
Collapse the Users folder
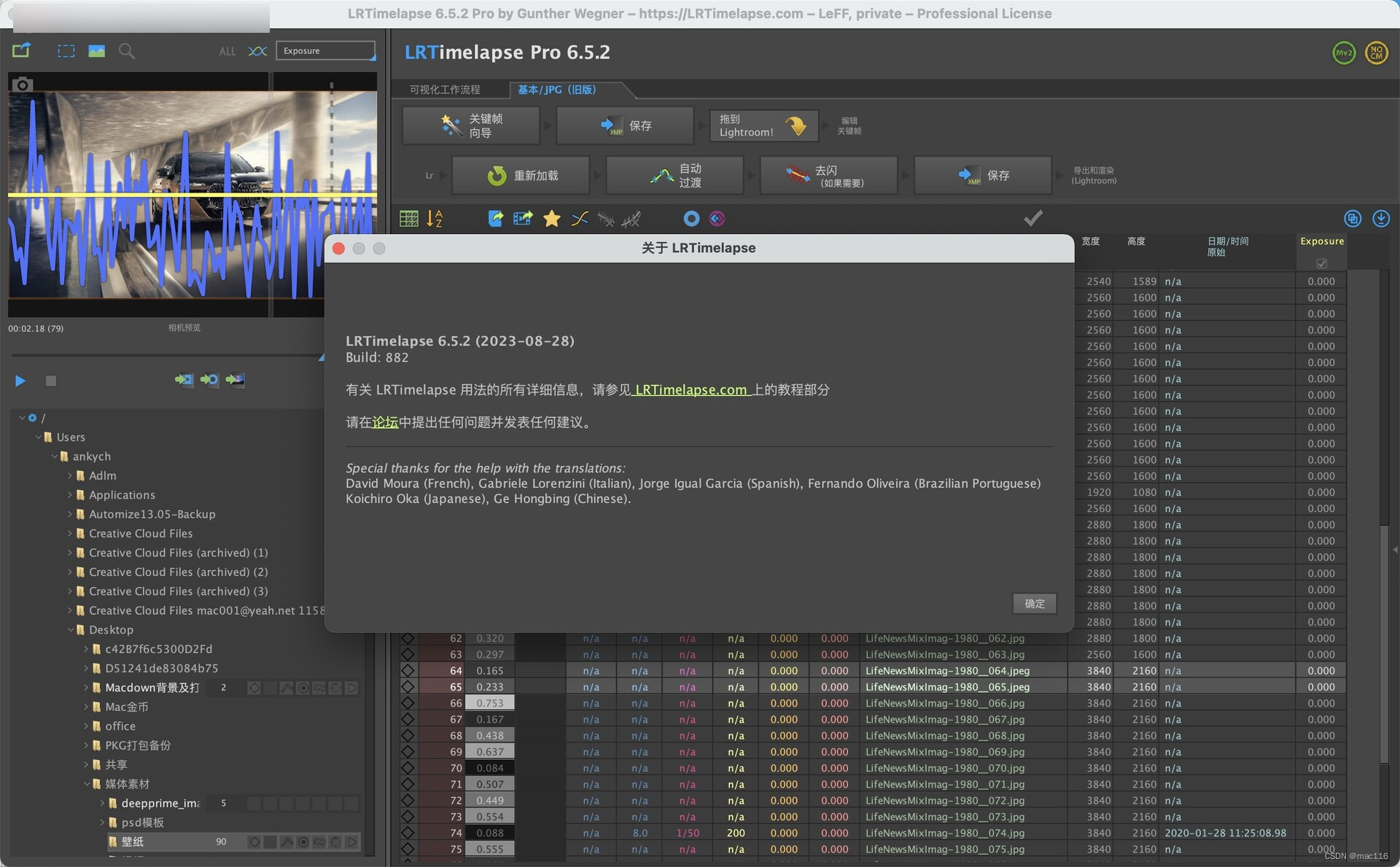39,437
